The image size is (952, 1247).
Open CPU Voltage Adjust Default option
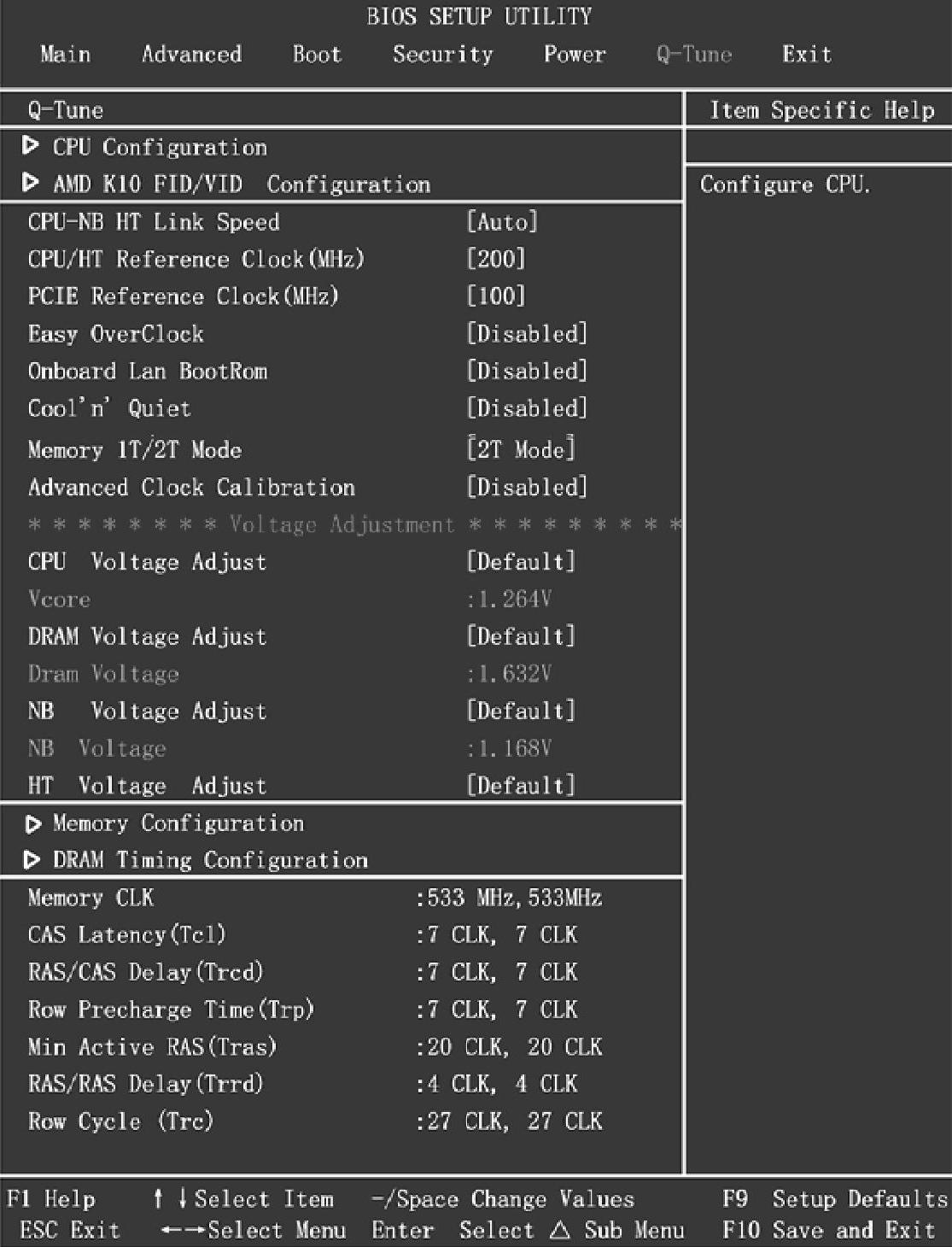(521, 561)
